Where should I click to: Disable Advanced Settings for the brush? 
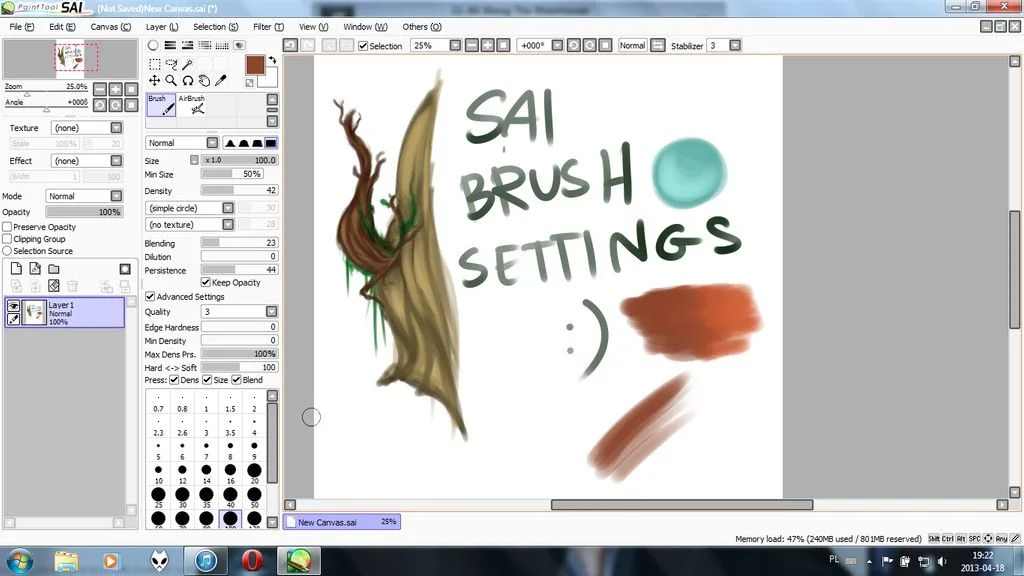(x=151, y=296)
